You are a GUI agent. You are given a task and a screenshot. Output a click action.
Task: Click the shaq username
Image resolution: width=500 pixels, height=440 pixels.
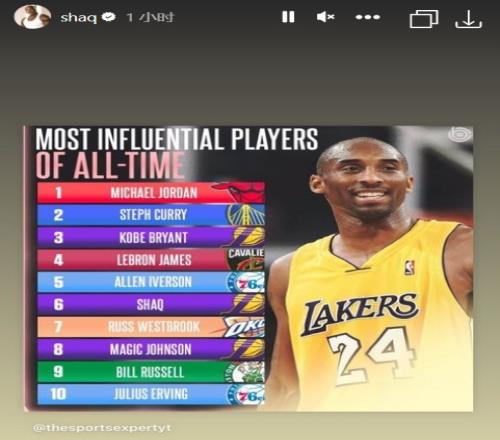coord(79,17)
